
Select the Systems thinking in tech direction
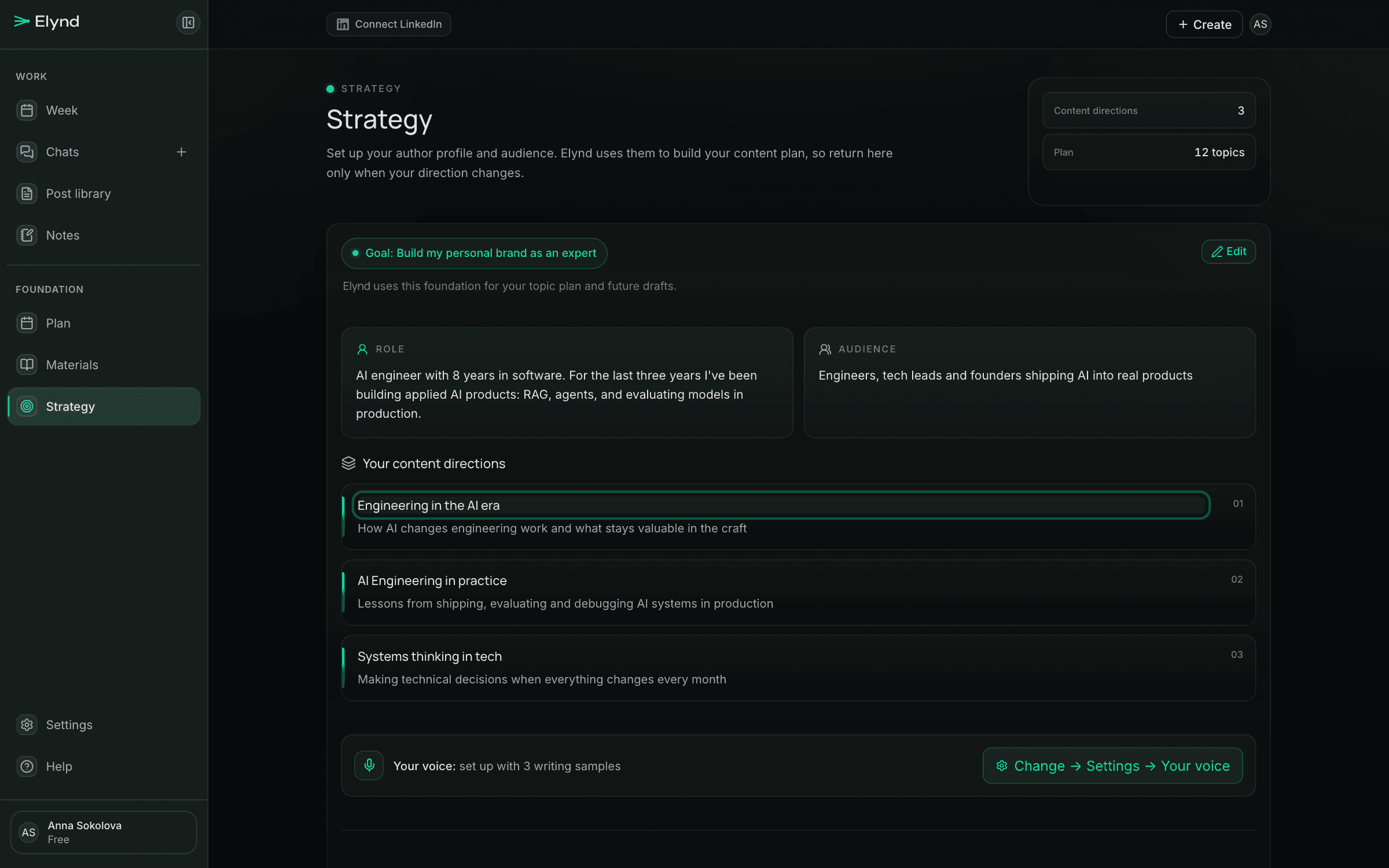(x=798, y=668)
